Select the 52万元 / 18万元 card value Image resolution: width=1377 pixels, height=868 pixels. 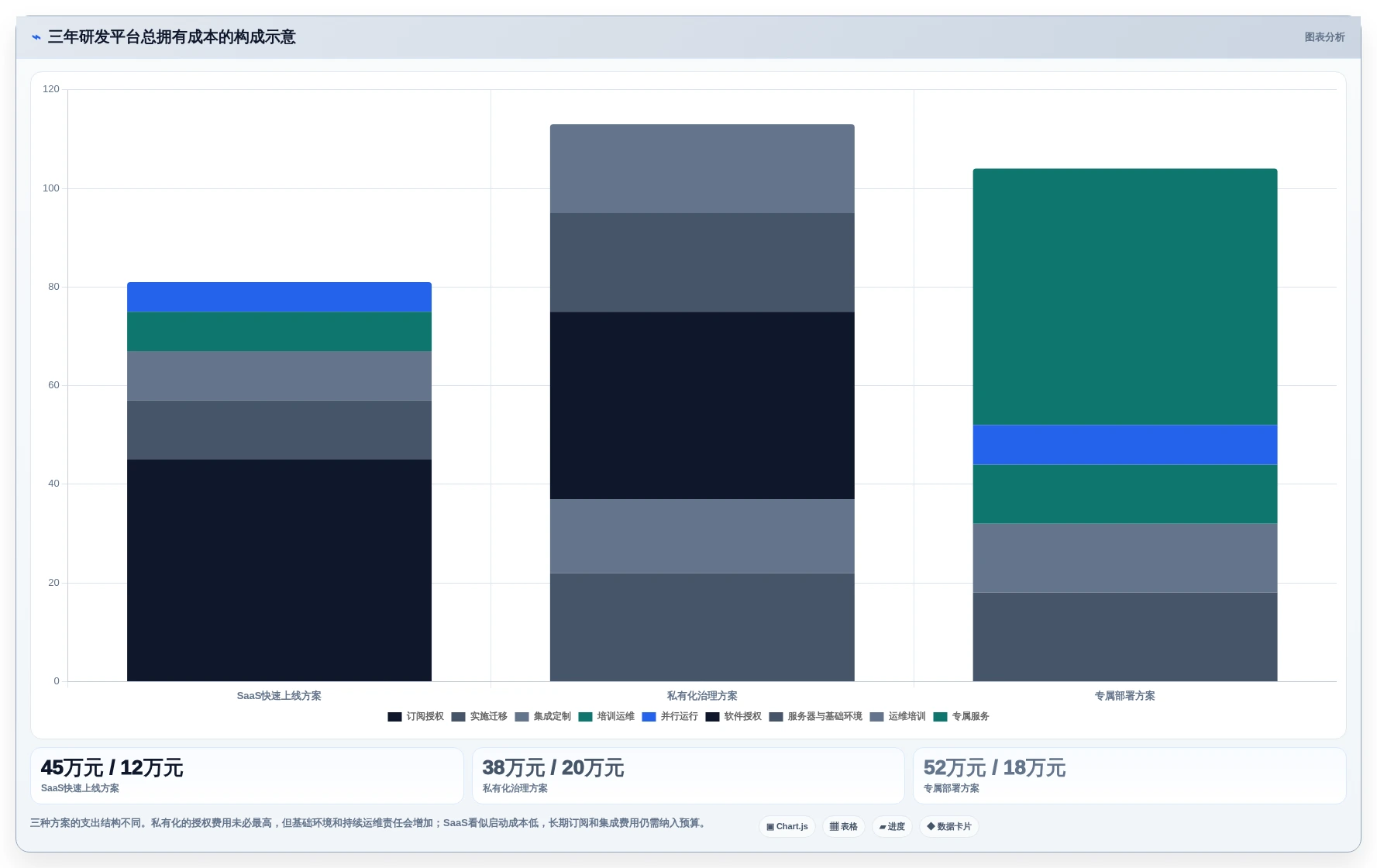995,768
